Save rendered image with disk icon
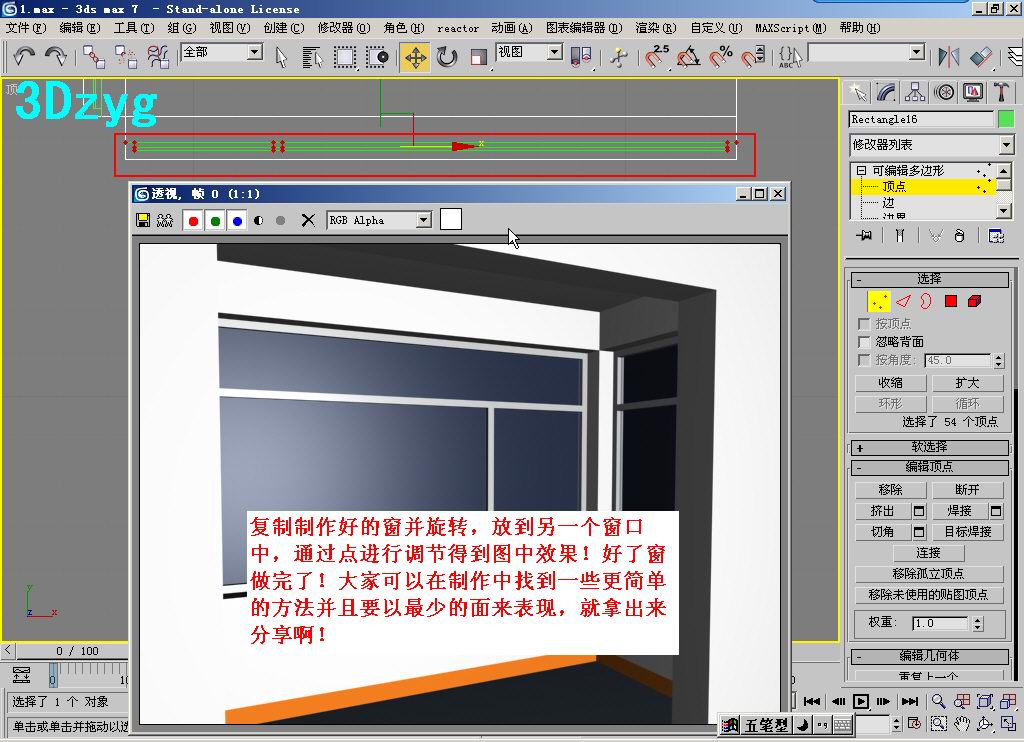Screen dimensions: 1024x742 [x=143, y=220]
